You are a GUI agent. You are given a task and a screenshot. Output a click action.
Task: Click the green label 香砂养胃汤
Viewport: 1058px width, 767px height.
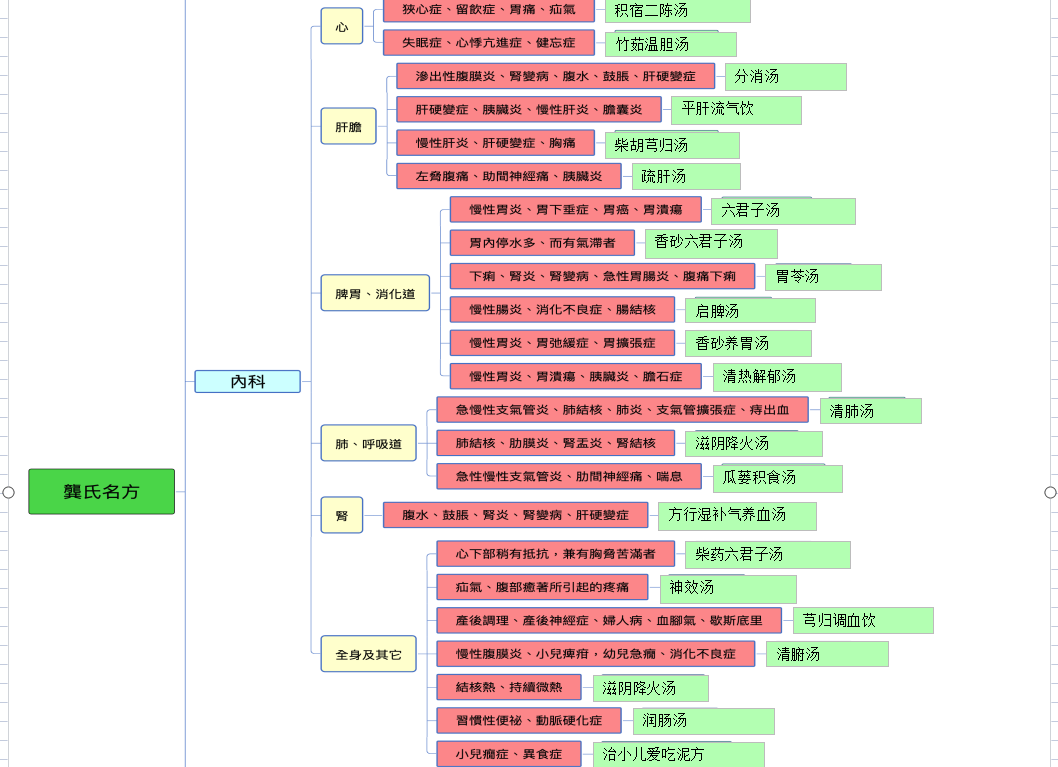point(748,343)
